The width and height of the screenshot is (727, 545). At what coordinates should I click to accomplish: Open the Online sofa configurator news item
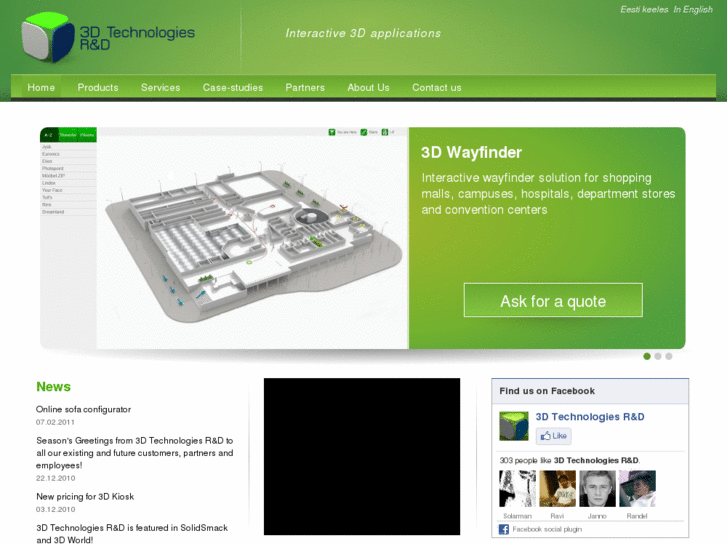[x=83, y=410]
